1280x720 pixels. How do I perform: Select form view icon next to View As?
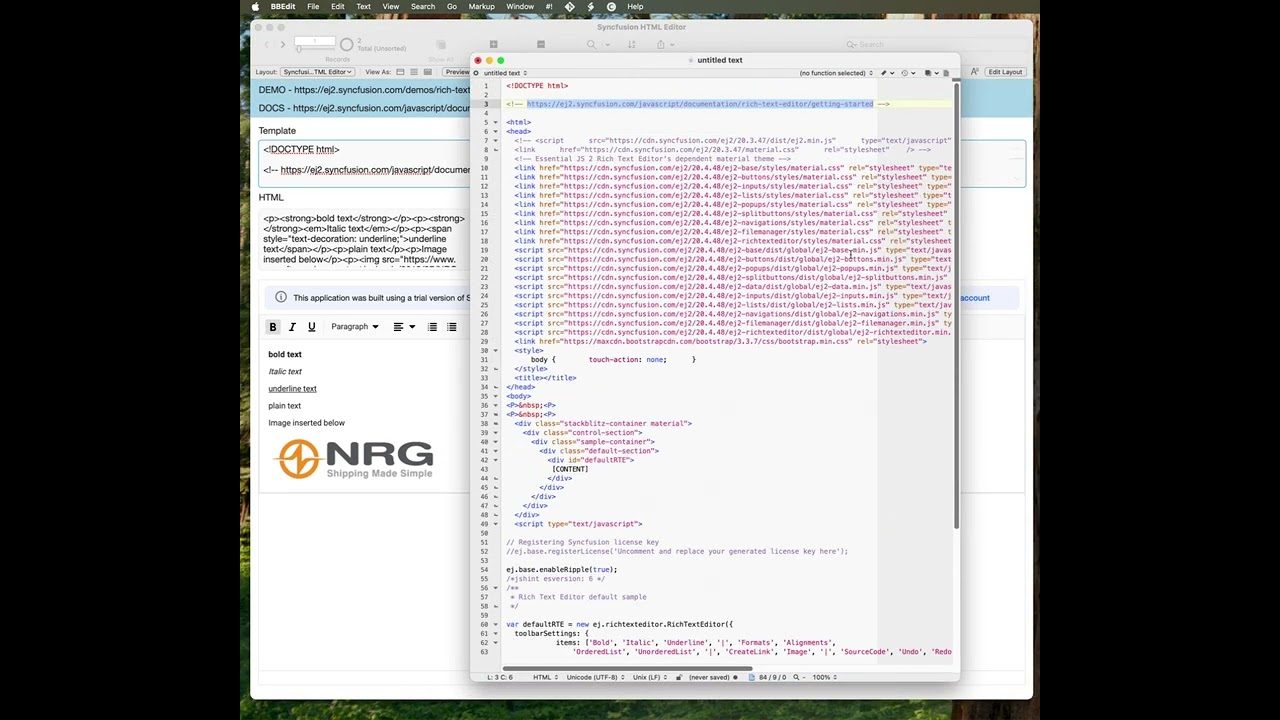(400, 72)
